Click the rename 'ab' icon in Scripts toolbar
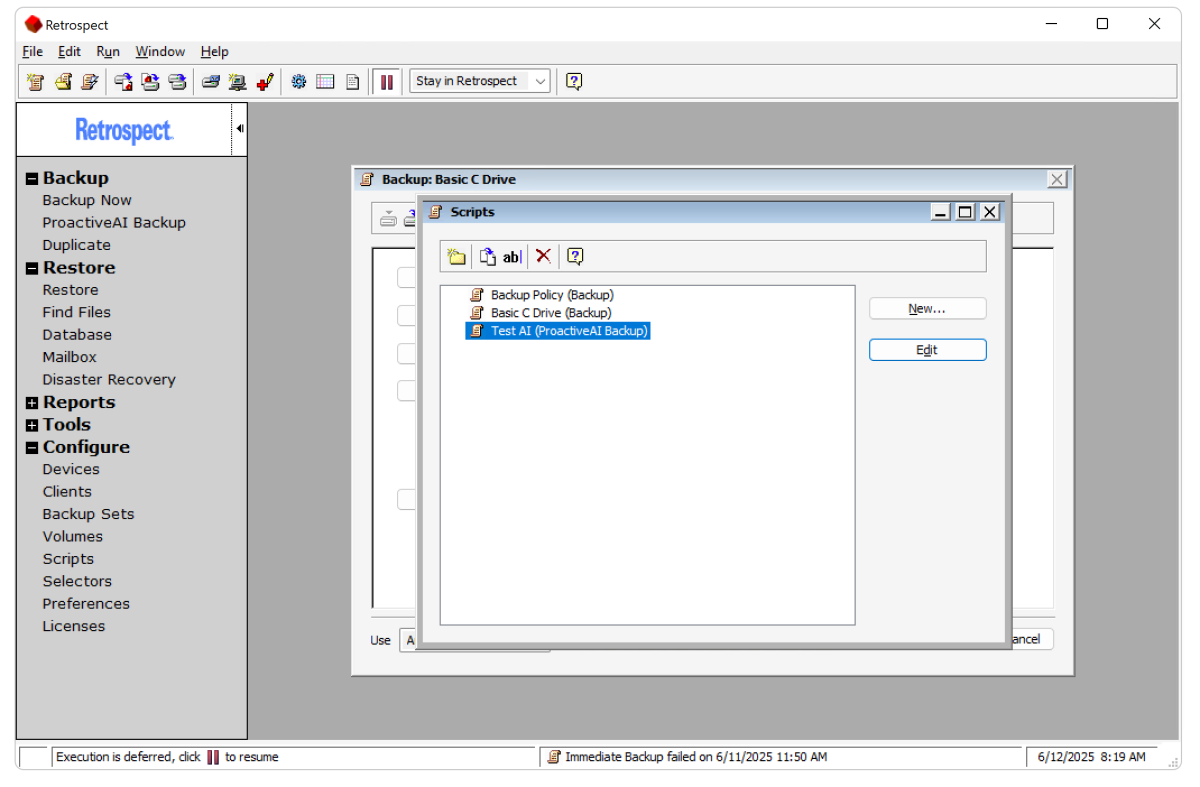 pyautogui.click(x=511, y=257)
